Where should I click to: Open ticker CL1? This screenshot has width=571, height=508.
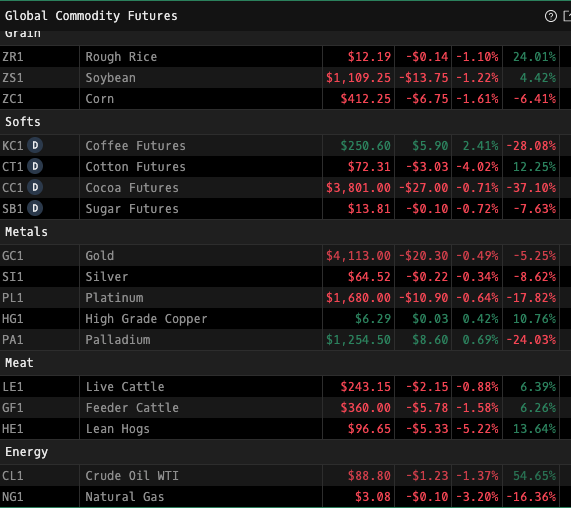[x=13, y=476]
